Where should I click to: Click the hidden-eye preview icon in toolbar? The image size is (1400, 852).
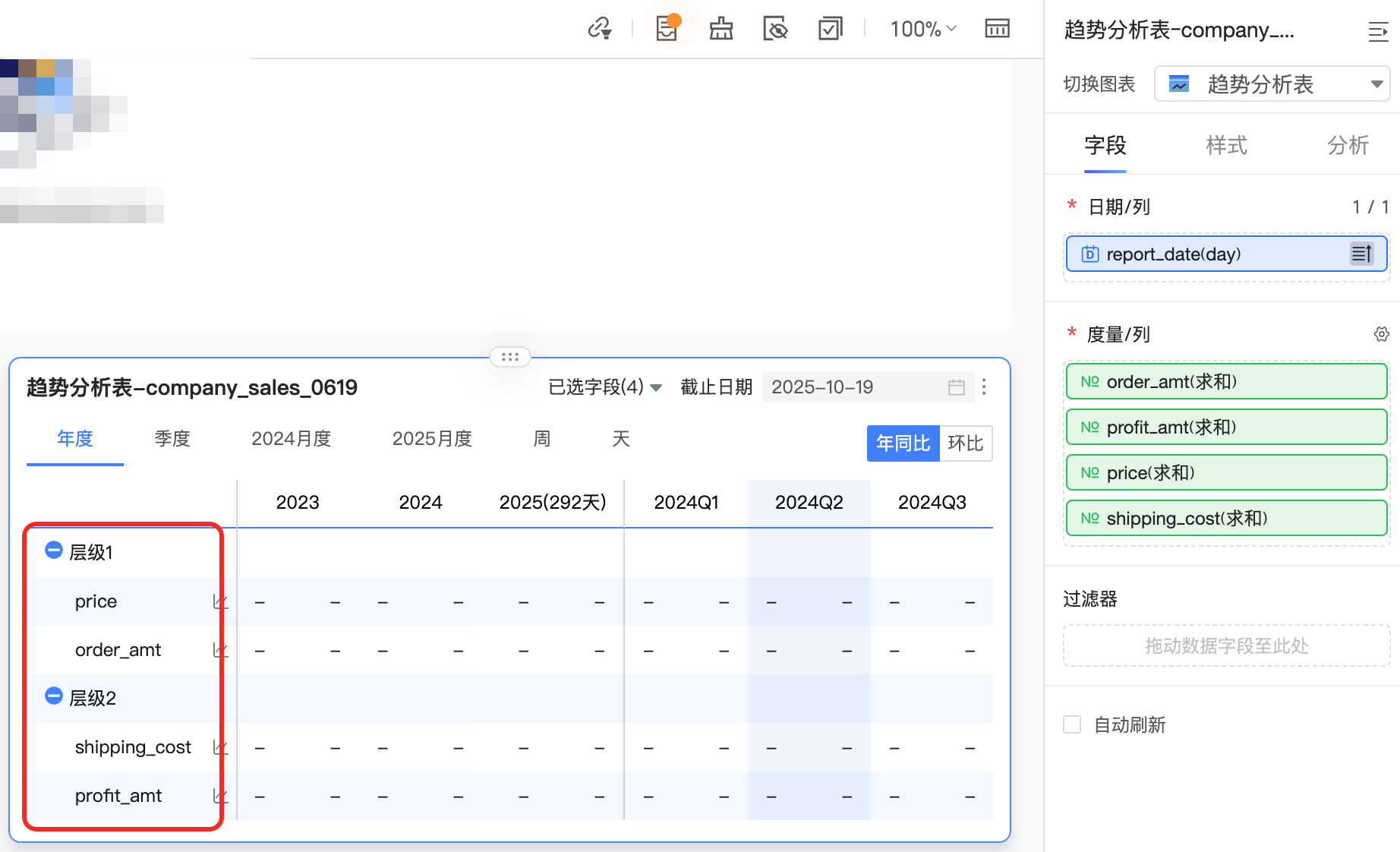click(775, 29)
